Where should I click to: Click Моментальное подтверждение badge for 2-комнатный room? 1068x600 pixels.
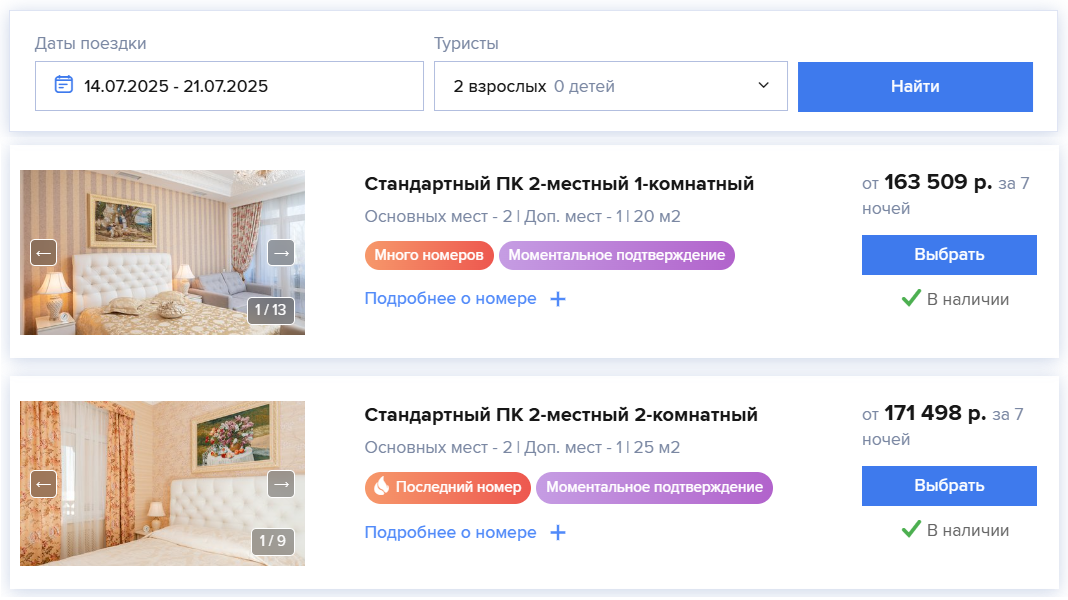pyautogui.click(x=654, y=488)
